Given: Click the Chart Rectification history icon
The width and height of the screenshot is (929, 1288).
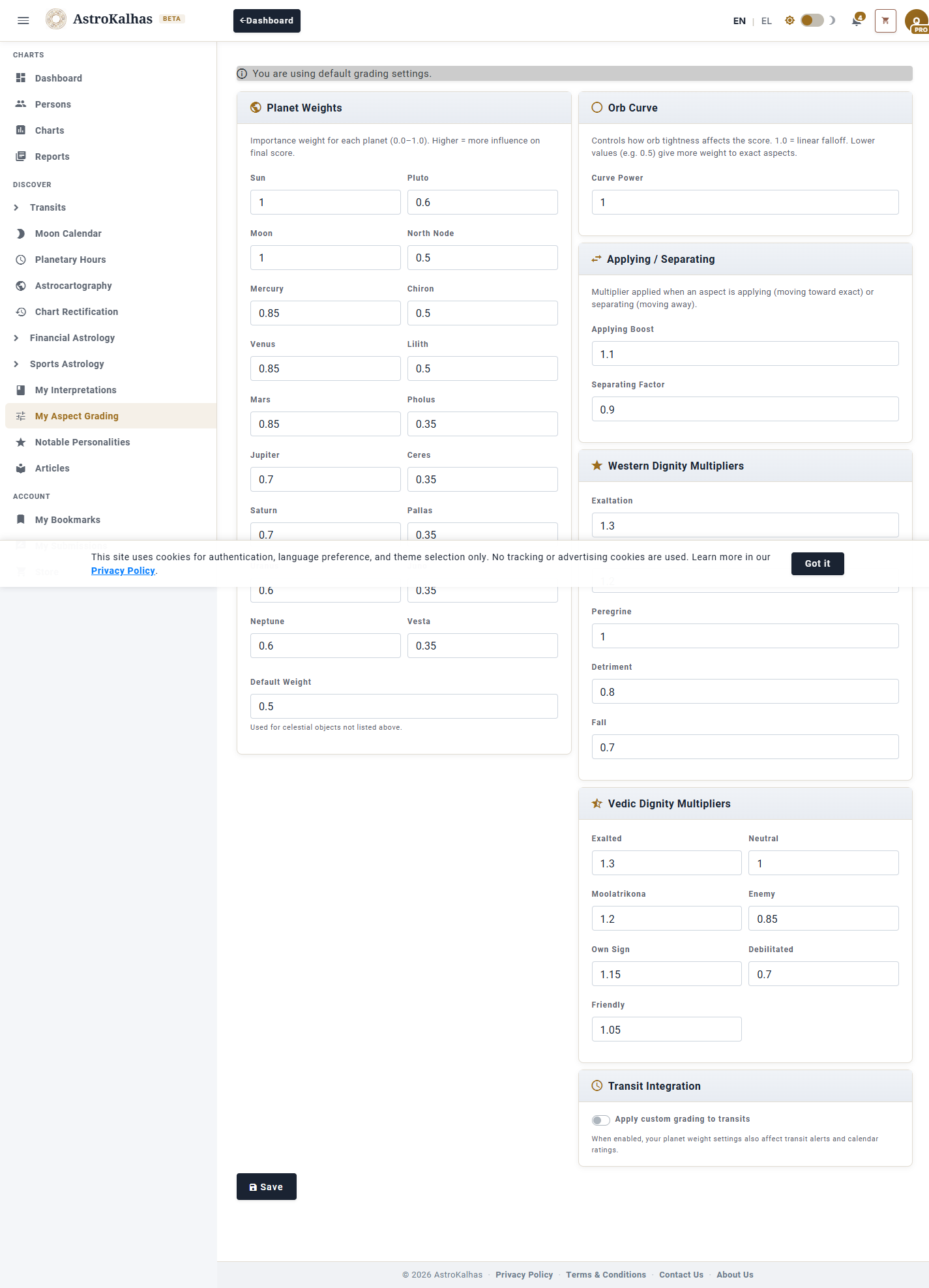Looking at the screenshot, I should tap(21, 312).
